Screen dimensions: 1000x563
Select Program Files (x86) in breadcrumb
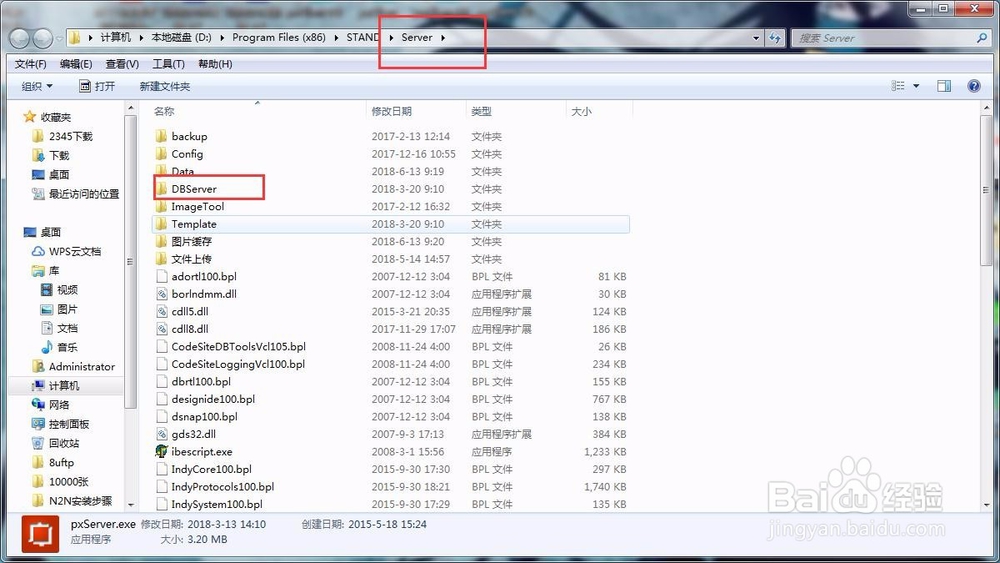coord(279,38)
